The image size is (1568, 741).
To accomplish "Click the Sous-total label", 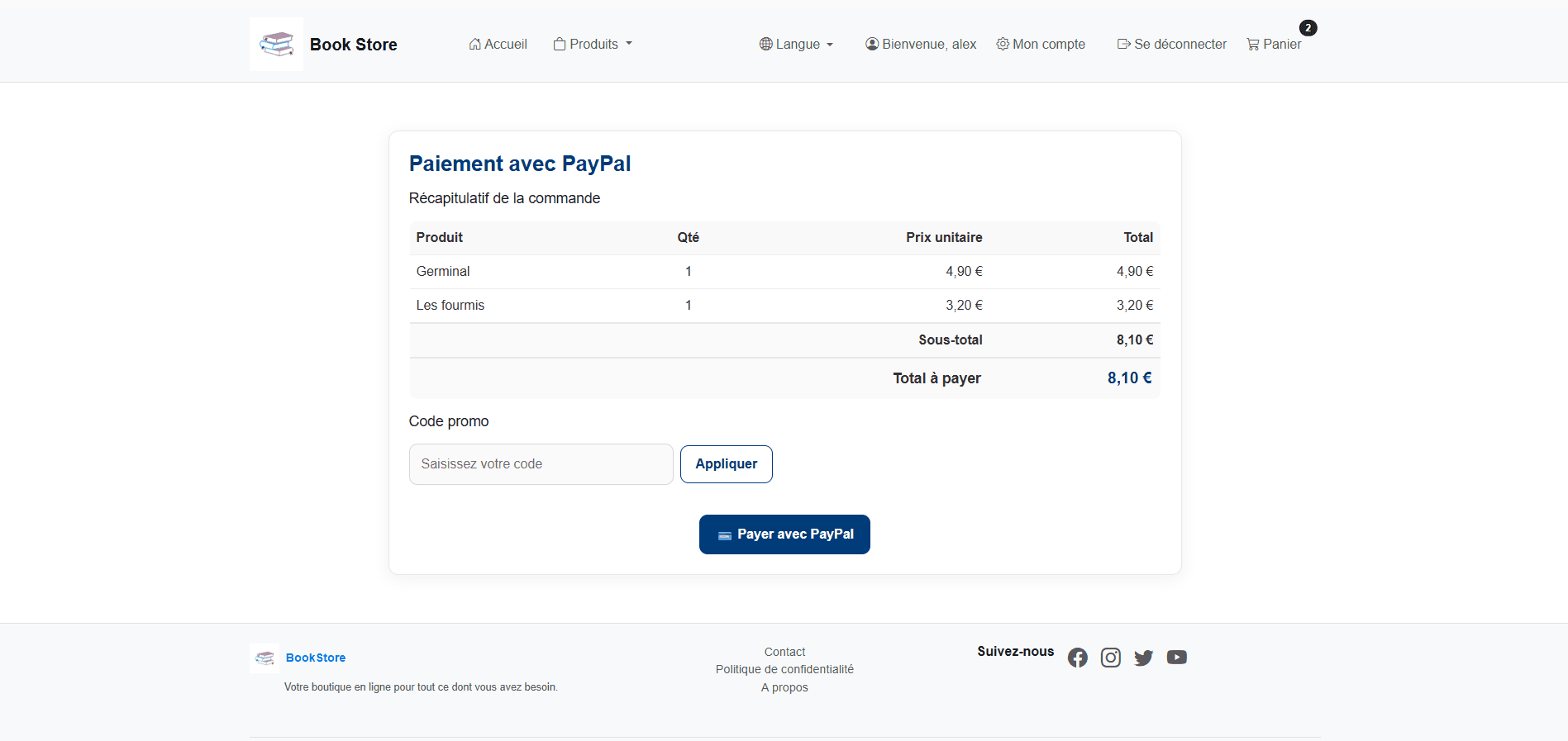I will click(951, 340).
